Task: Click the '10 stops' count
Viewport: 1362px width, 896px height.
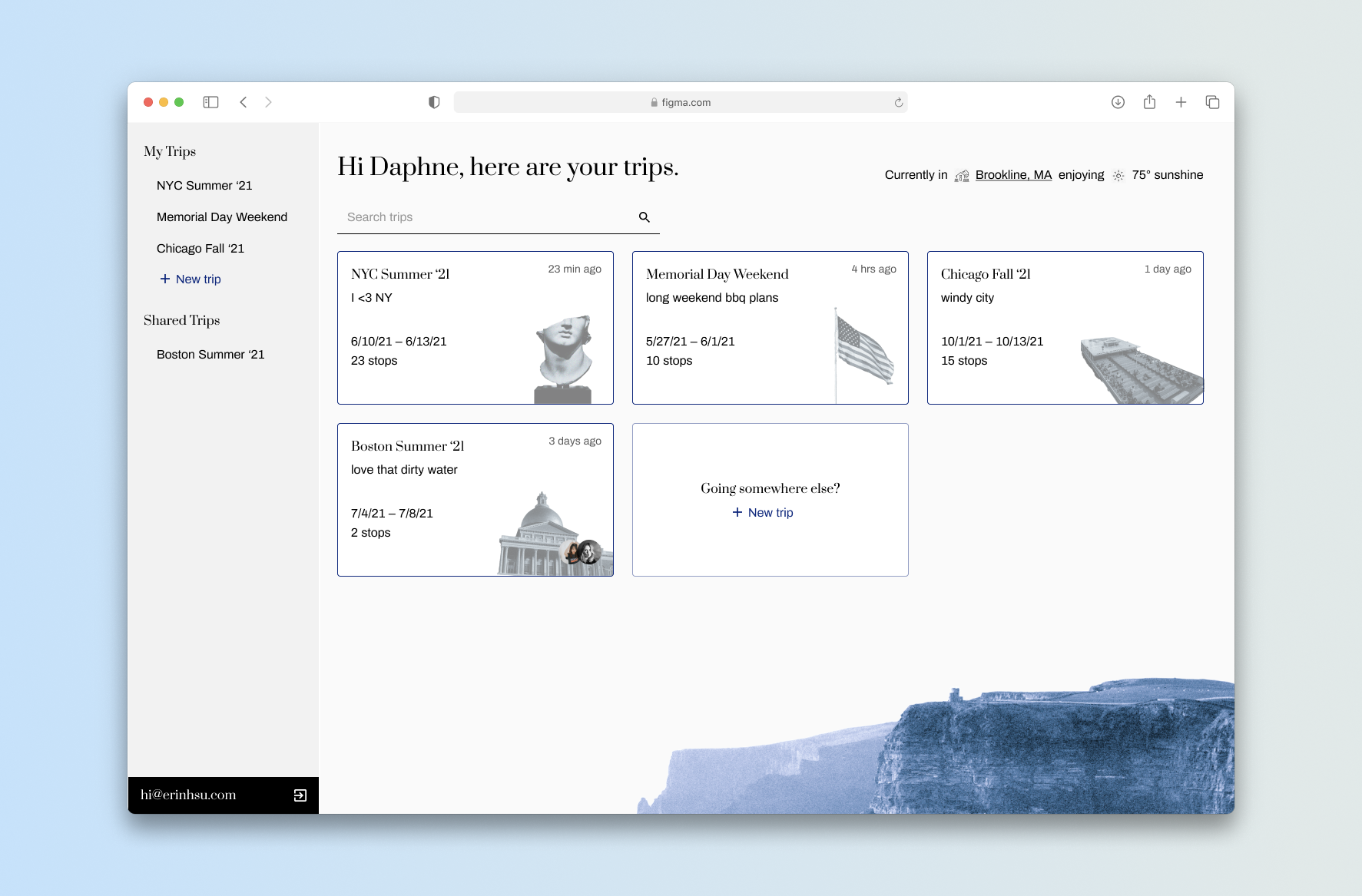Action: coord(669,361)
